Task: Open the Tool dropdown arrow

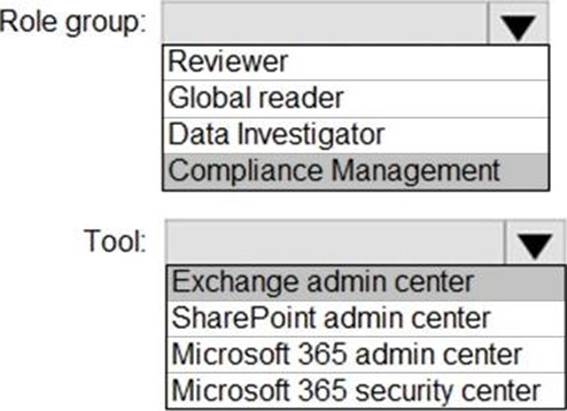Action: pos(535,242)
